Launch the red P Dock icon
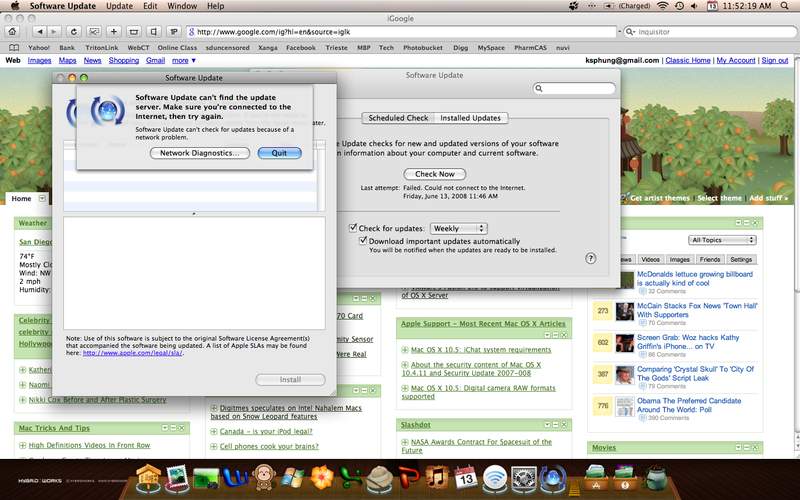800x500 pixels. (408, 478)
